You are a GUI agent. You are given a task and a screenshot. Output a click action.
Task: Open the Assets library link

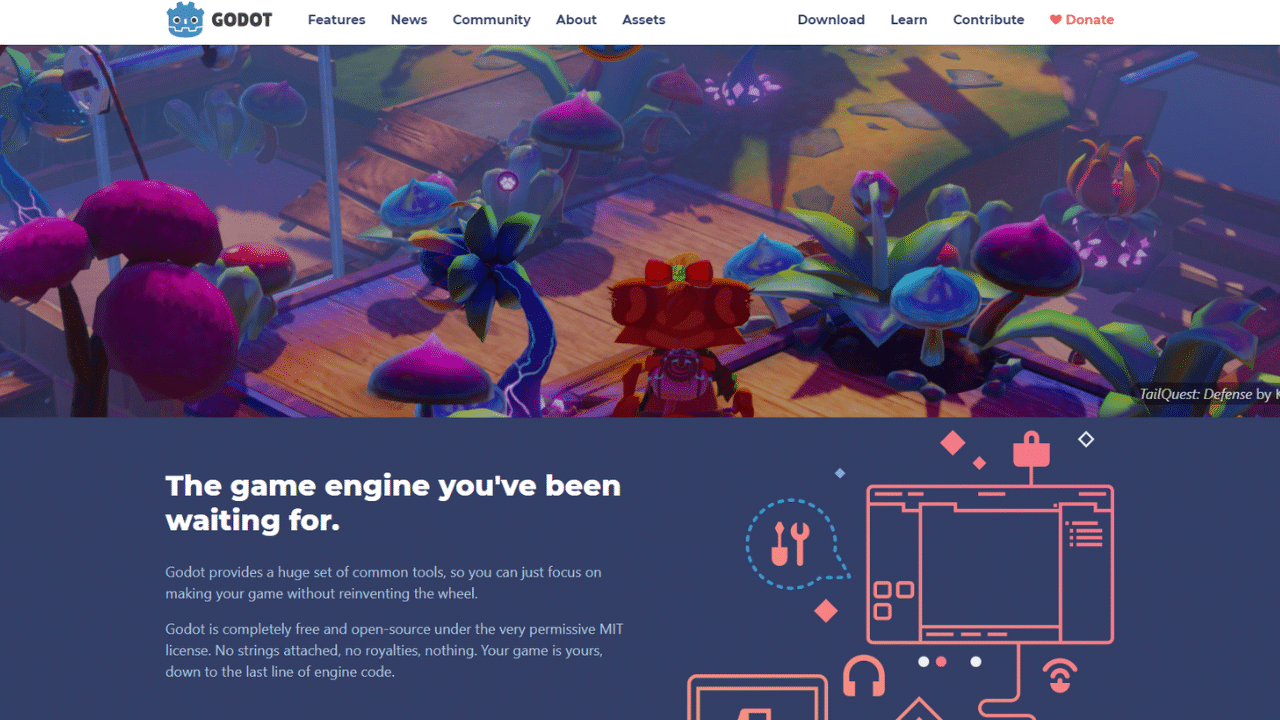click(643, 20)
